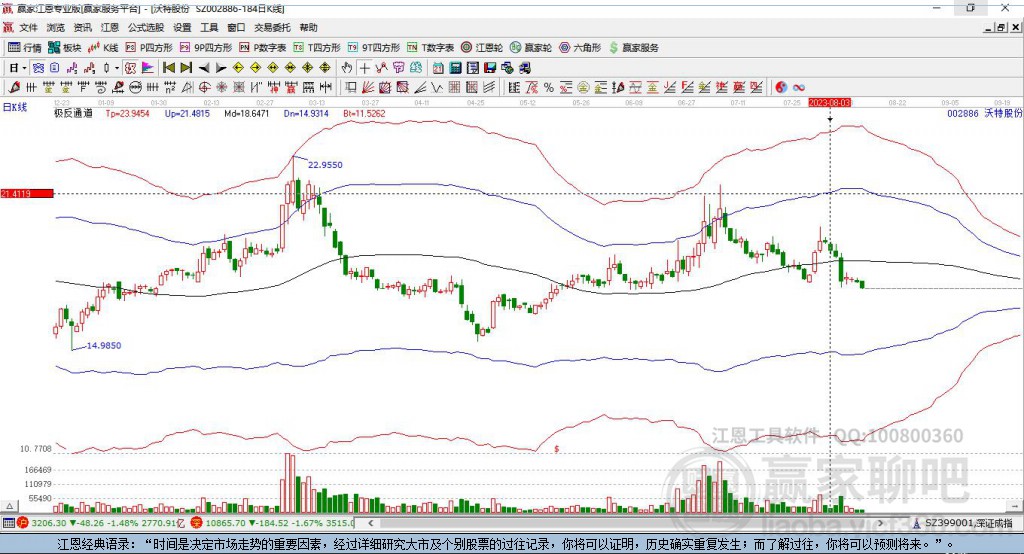Click the 2023-08-03 date marker
This screenshot has height=554, width=1024.
(x=829, y=103)
